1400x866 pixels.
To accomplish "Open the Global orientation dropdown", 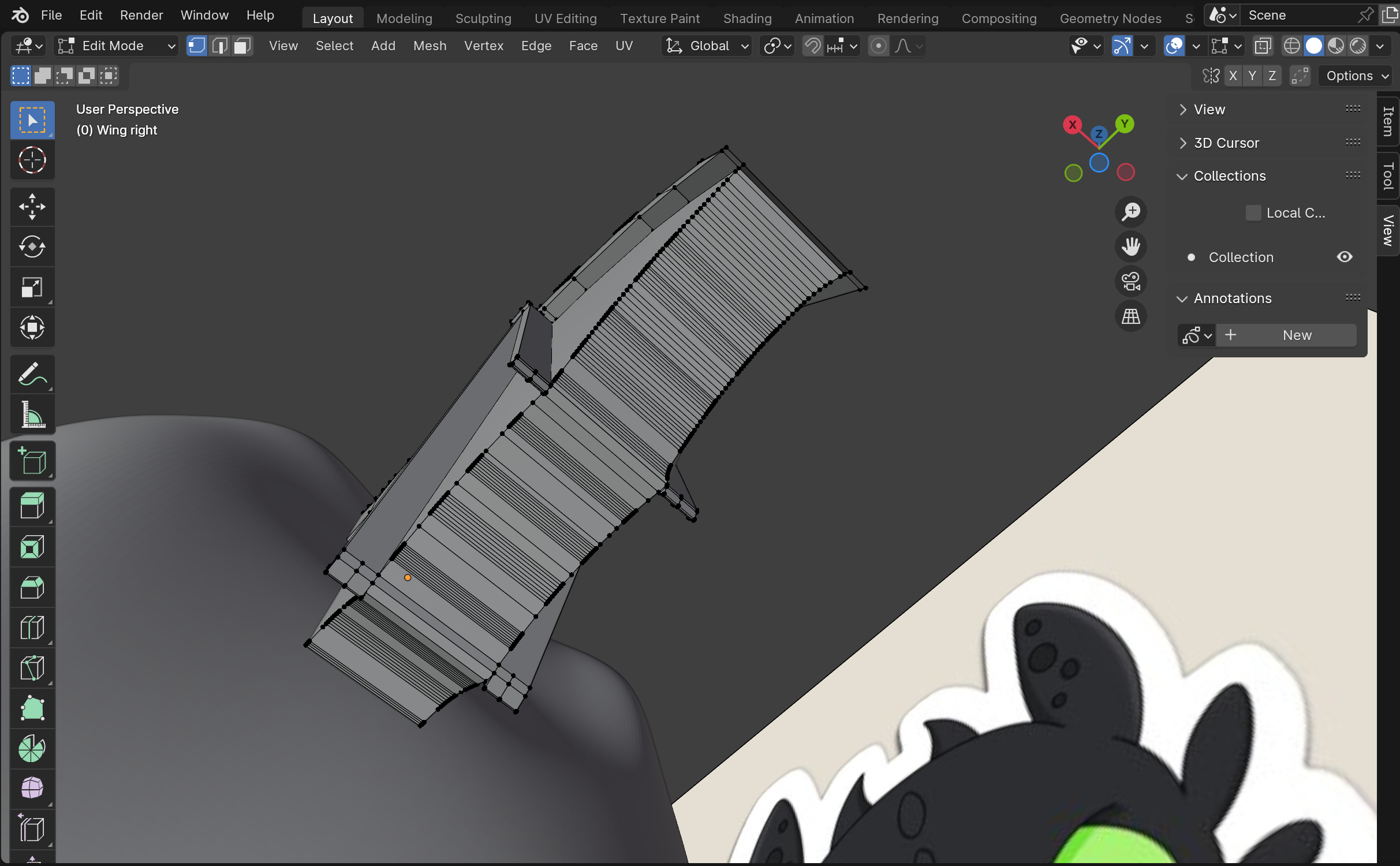I will (x=707, y=46).
